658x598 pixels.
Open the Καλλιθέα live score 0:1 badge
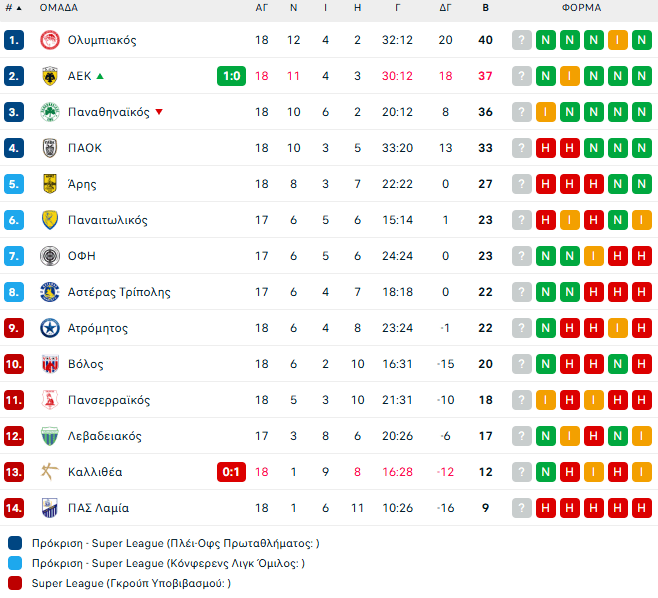pyautogui.click(x=231, y=472)
